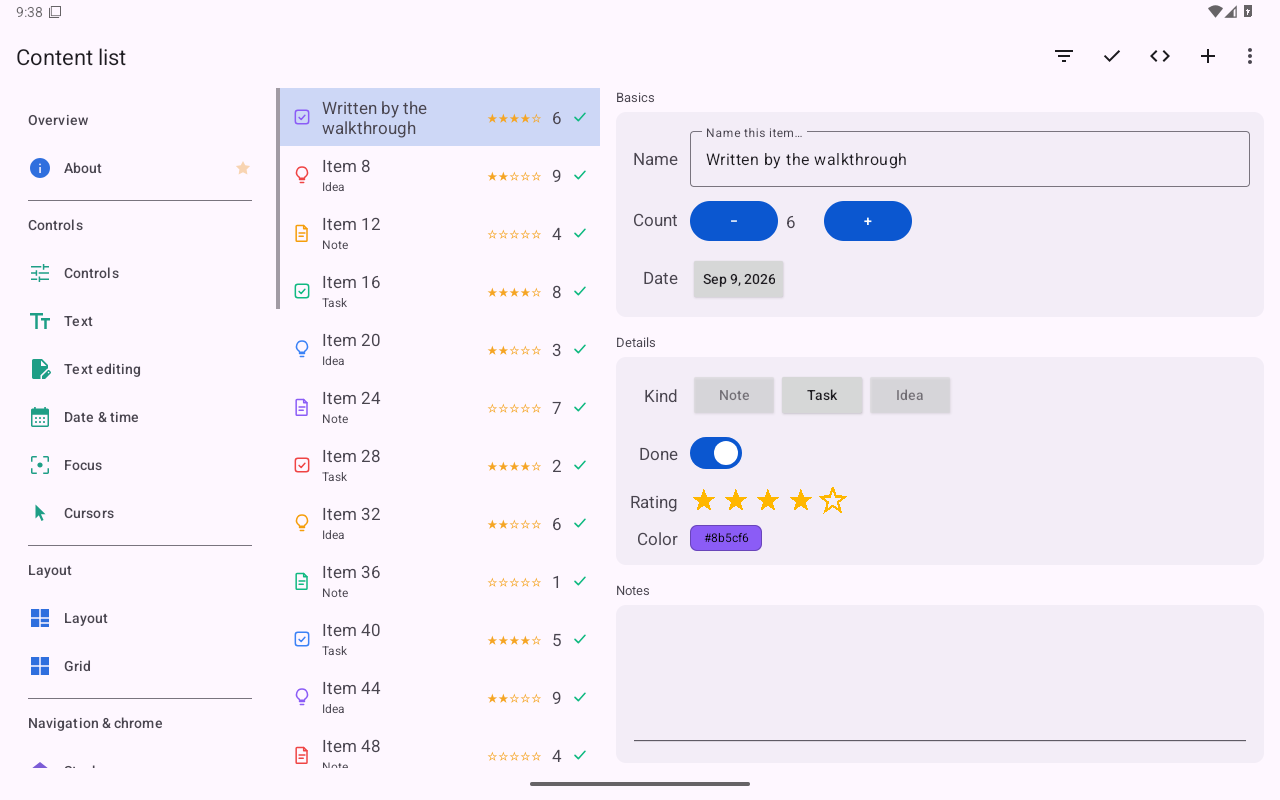Click the About info icon
The height and width of the screenshot is (800, 1280).
(x=40, y=168)
